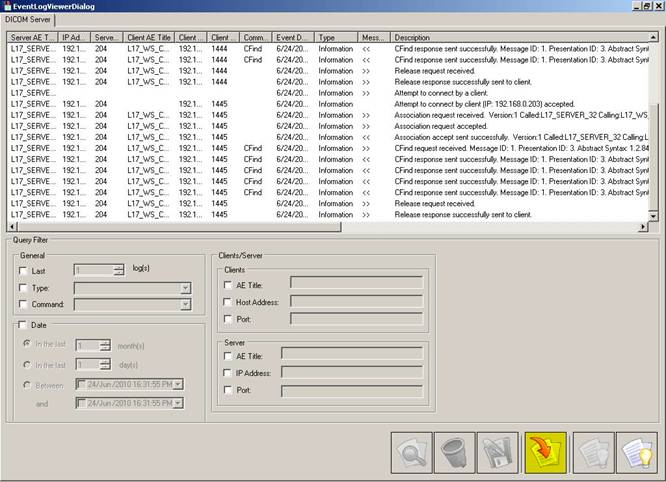Click the magnifier search logs icon button
This screenshot has height=482, width=666.
pyautogui.click(x=411, y=453)
